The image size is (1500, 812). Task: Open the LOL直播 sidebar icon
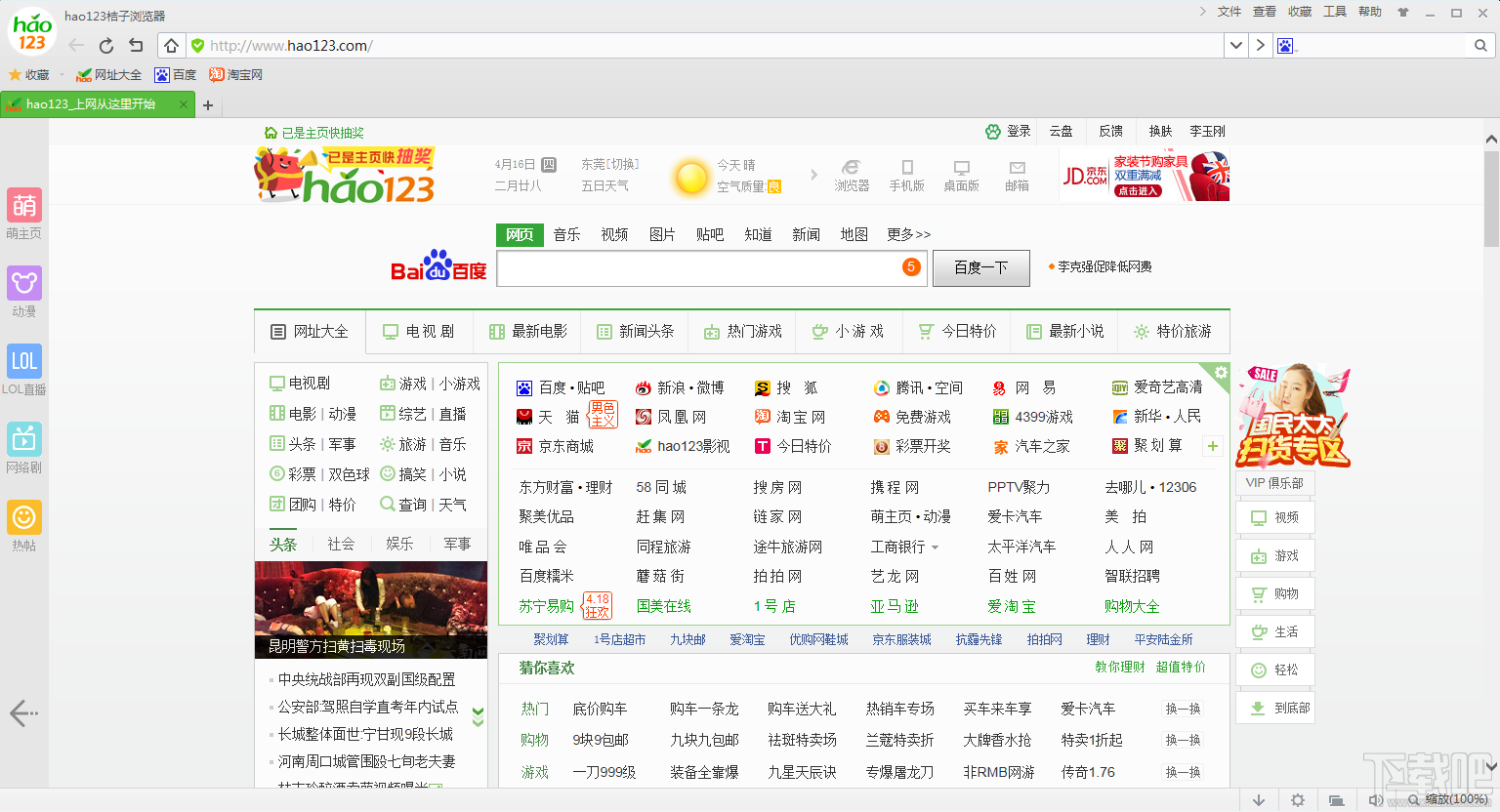click(x=24, y=361)
